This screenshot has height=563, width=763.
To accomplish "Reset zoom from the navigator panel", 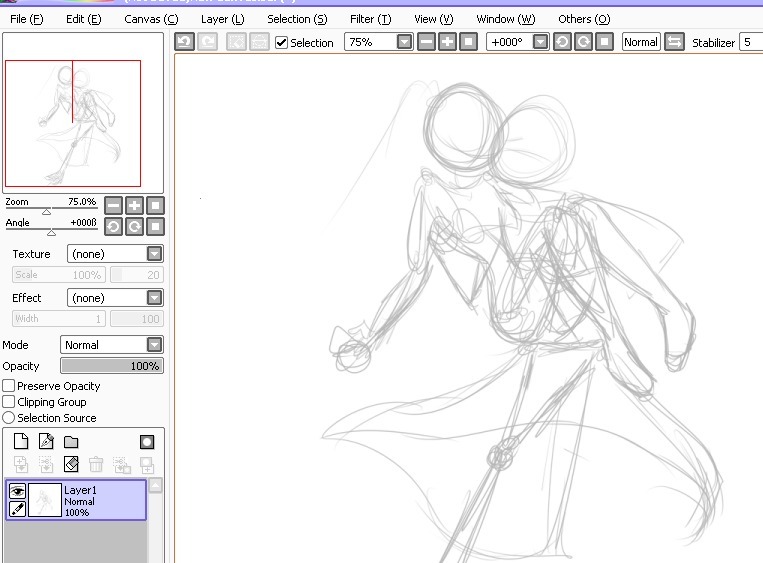I will point(155,205).
